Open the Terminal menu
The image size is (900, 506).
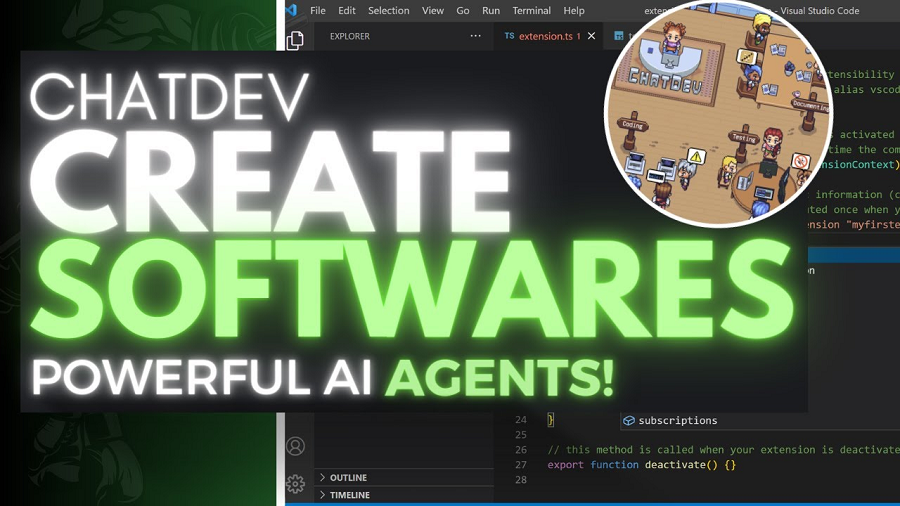(x=531, y=11)
